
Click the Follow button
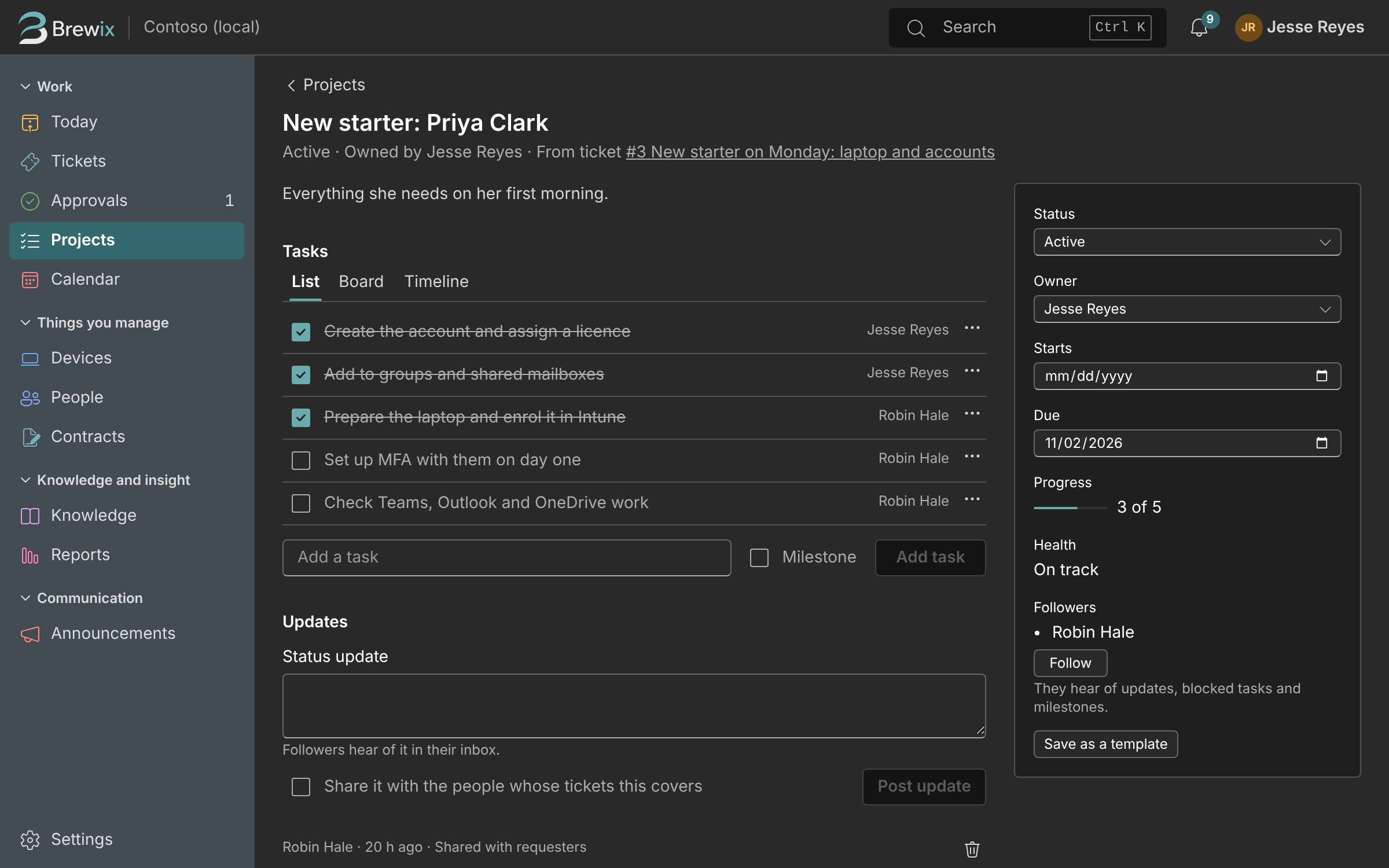1071,663
